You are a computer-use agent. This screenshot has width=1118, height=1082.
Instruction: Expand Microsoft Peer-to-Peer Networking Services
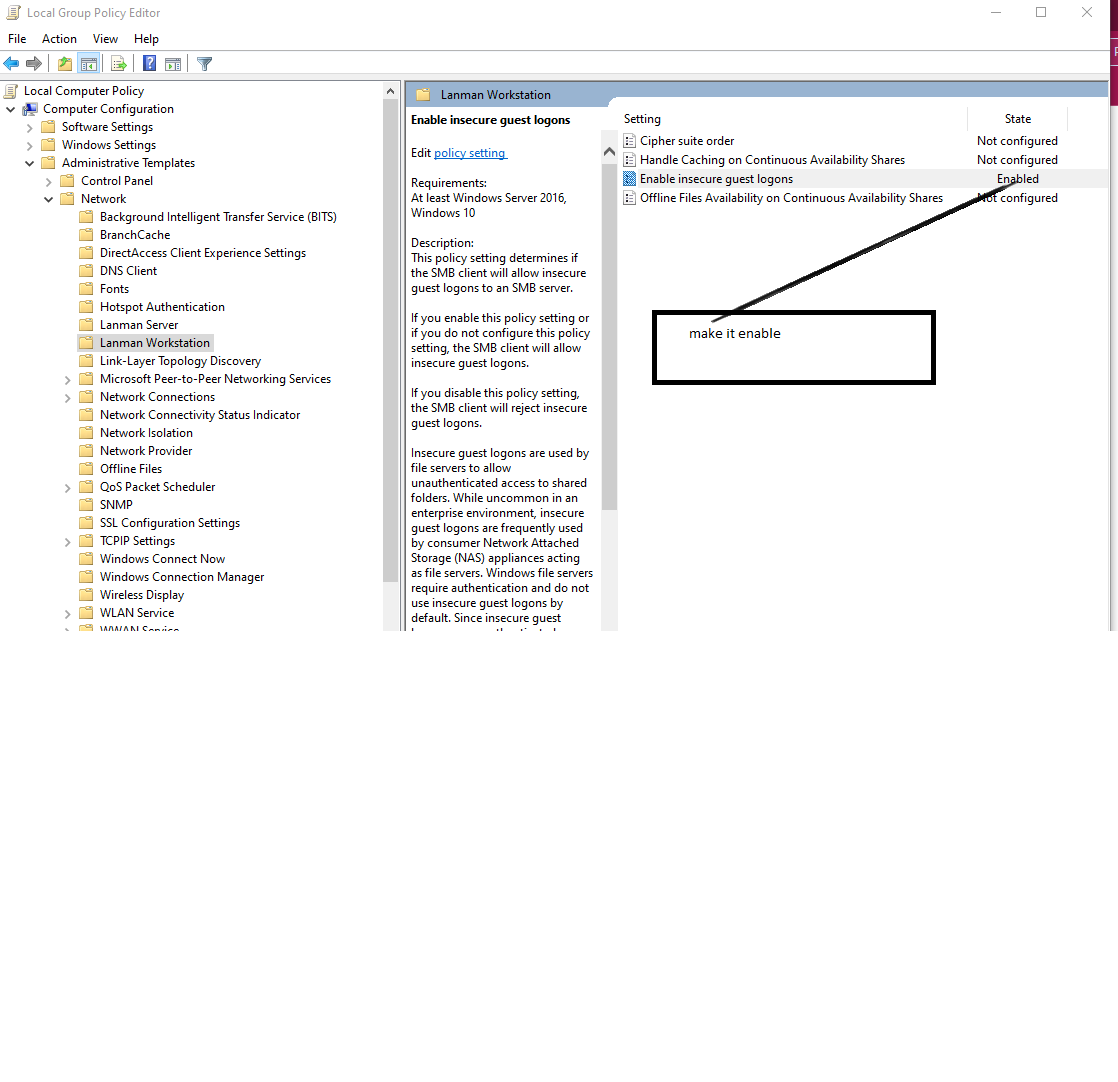coord(68,380)
